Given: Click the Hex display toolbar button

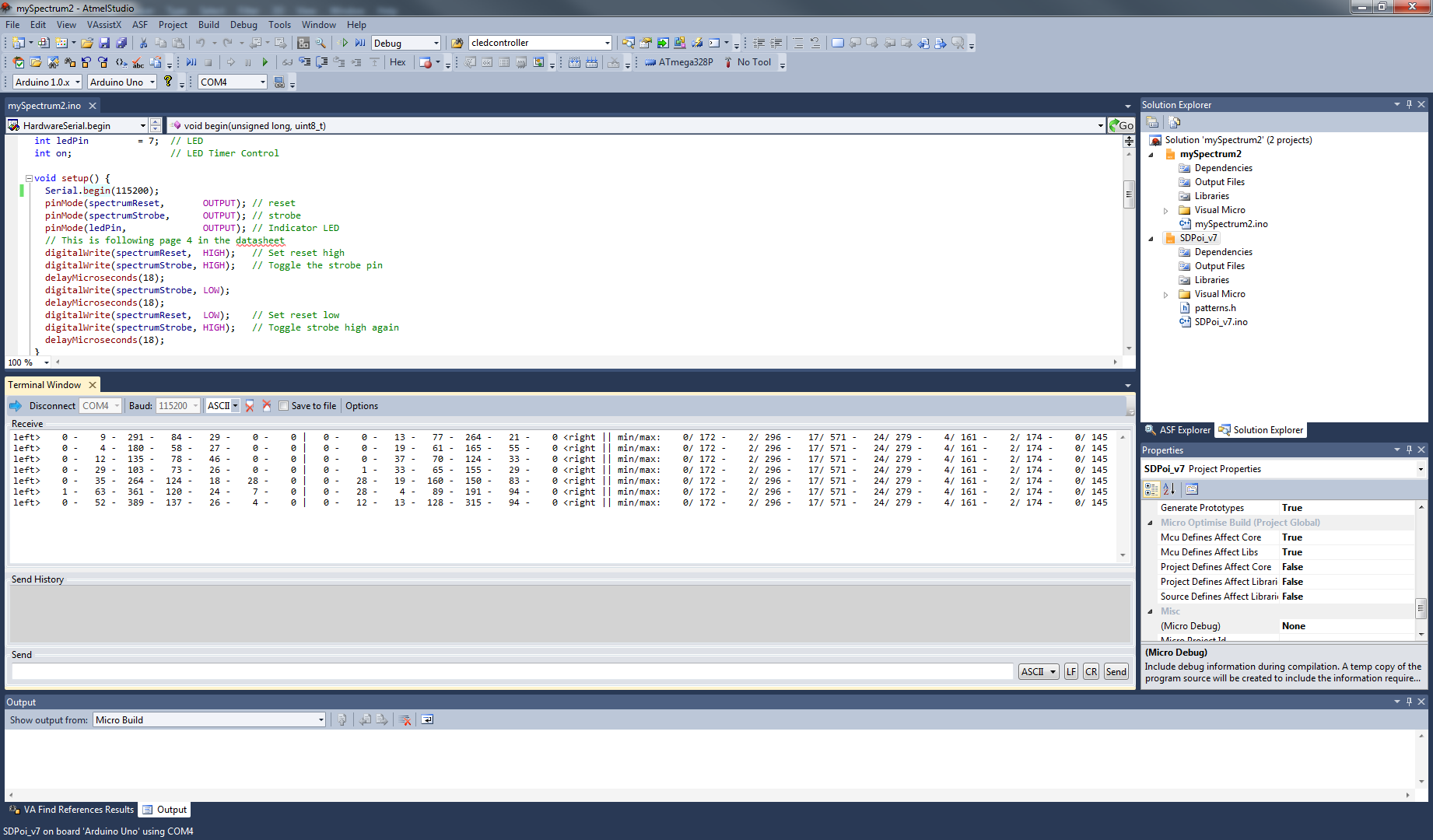Looking at the screenshot, I should coord(398,62).
